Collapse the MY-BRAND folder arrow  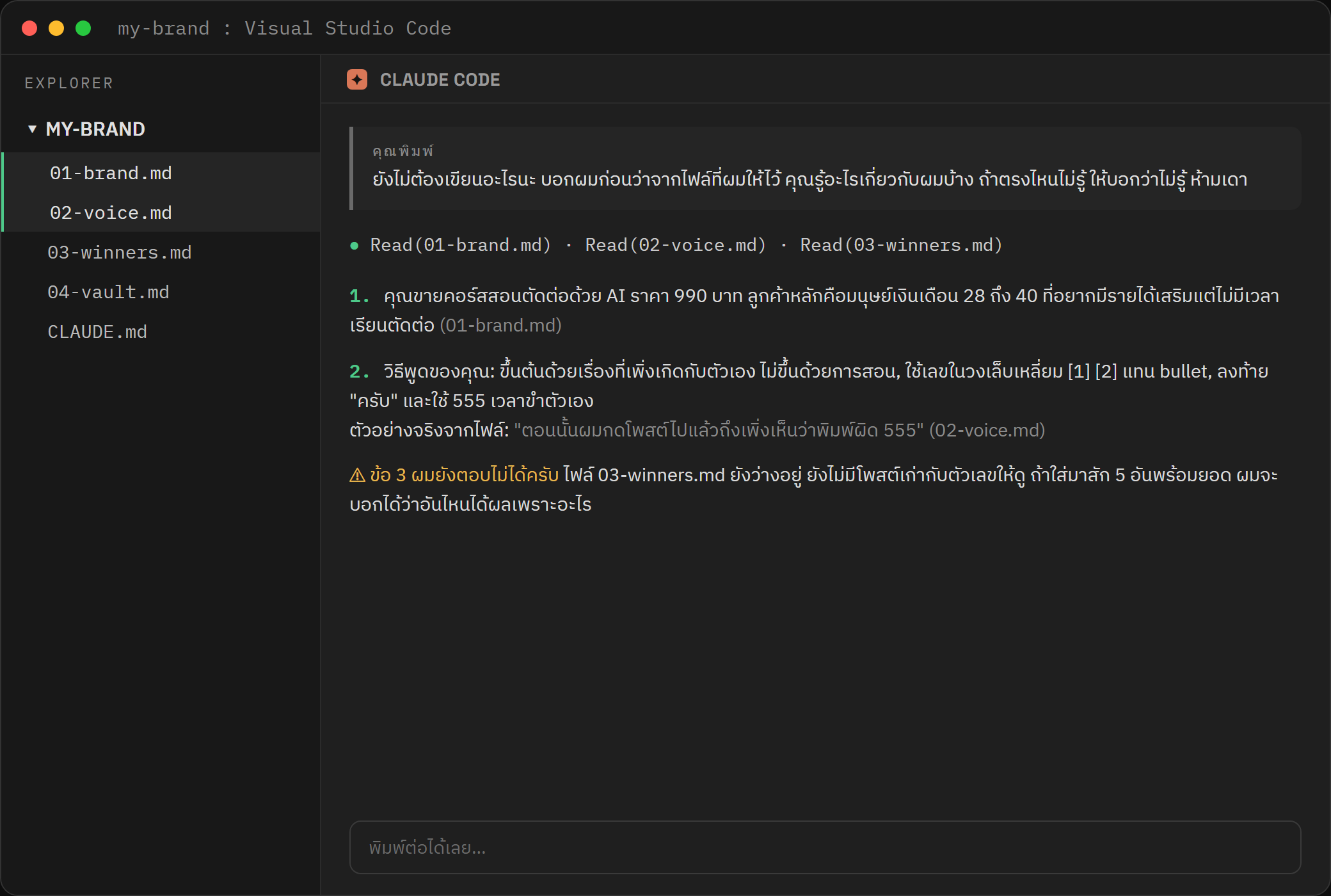tap(32, 129)
